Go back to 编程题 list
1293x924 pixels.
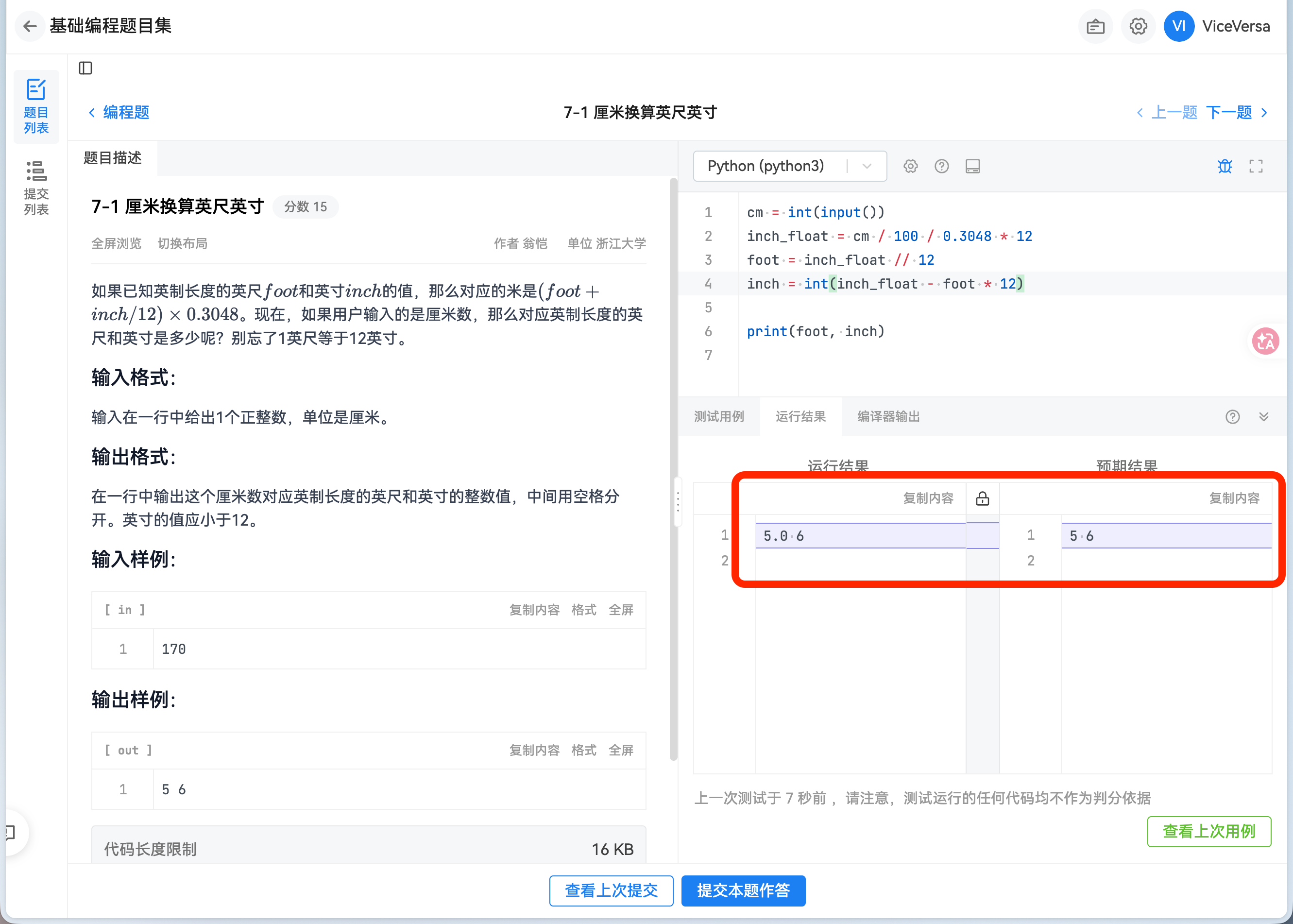click(119, 112)
